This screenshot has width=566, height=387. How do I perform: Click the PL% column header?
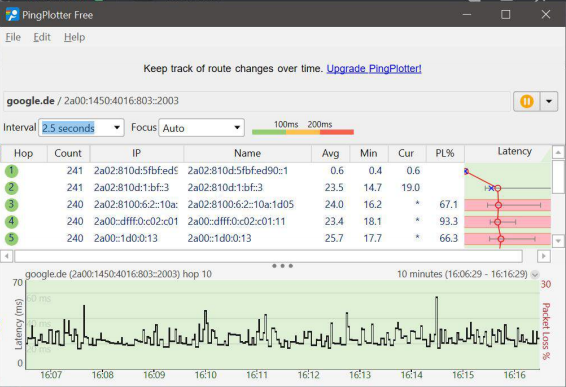click(x=445, y=153)
